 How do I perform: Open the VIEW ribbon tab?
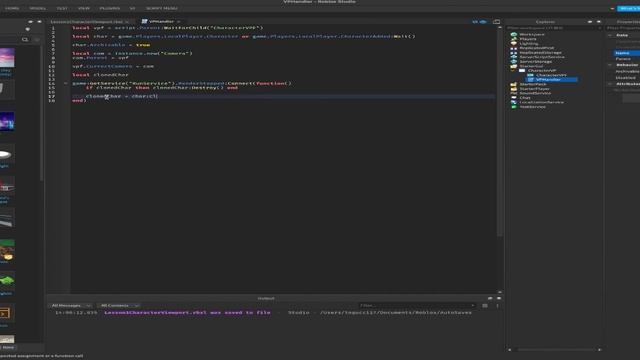tap(84, 8)
